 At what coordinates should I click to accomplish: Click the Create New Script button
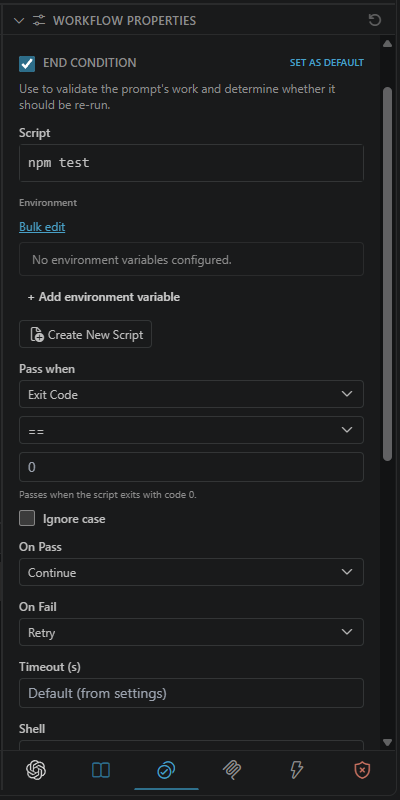tap(85, 334)
